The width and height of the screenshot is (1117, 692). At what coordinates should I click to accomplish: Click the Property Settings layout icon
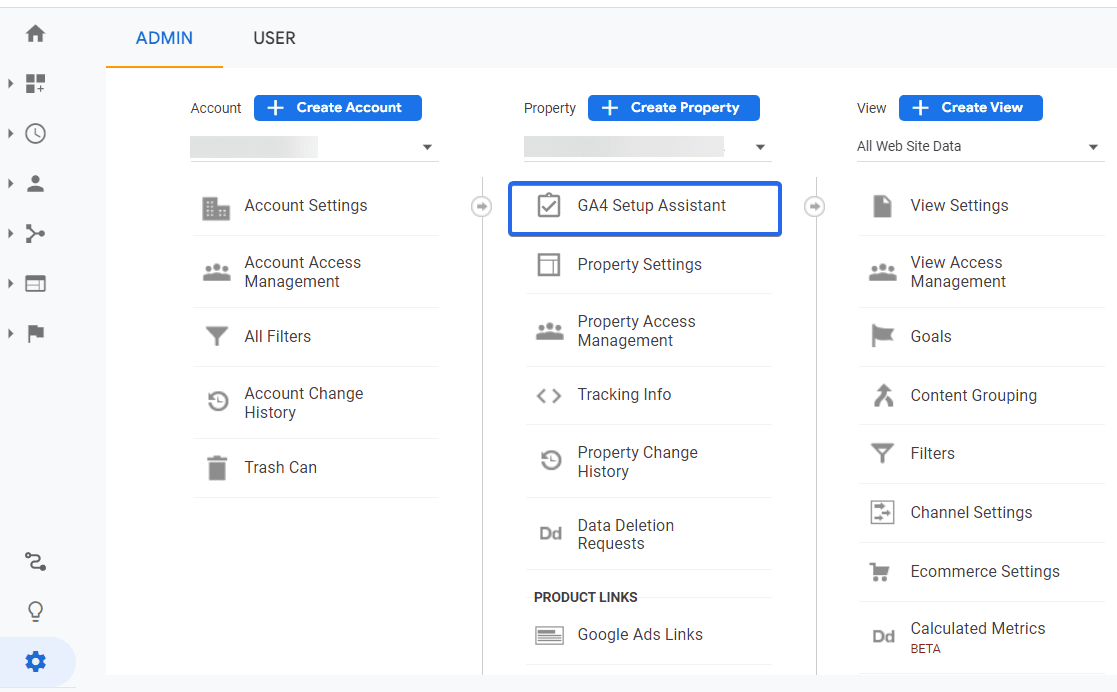pos(549,264)
